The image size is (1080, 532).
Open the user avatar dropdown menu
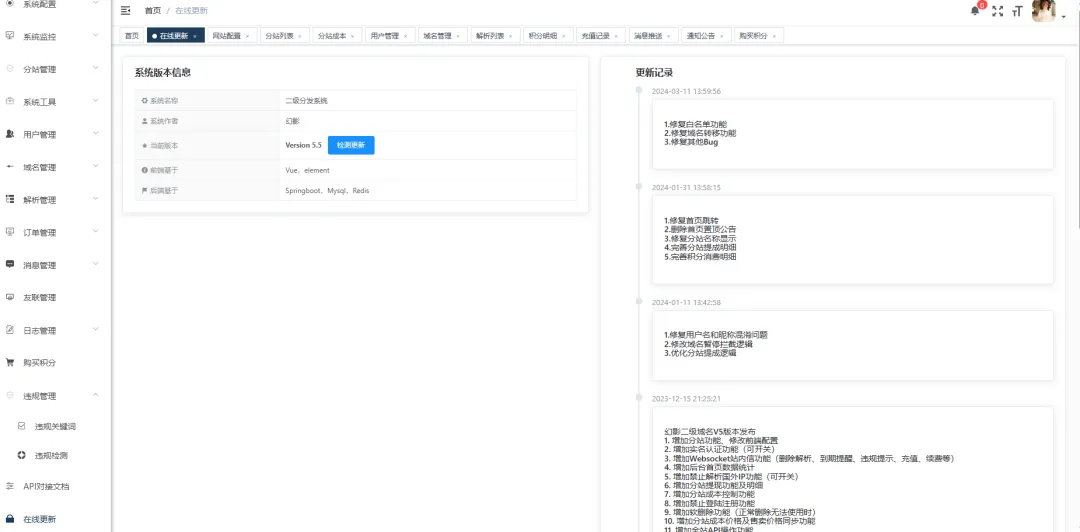tap(1048, 11)
